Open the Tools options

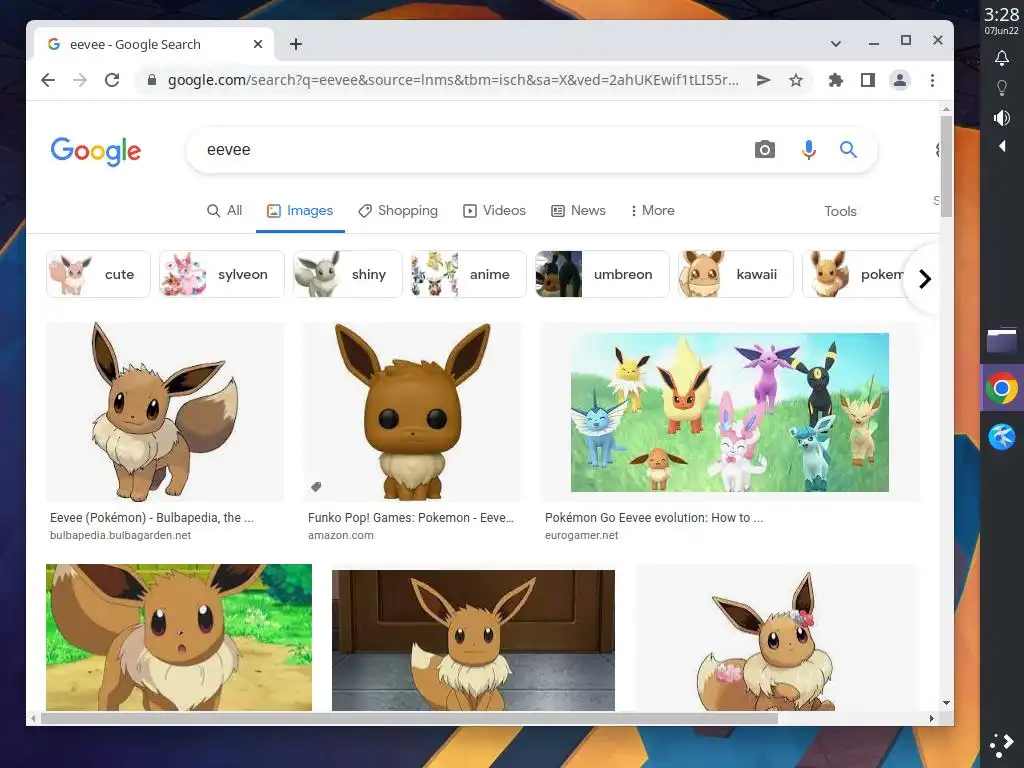(840, 211)
